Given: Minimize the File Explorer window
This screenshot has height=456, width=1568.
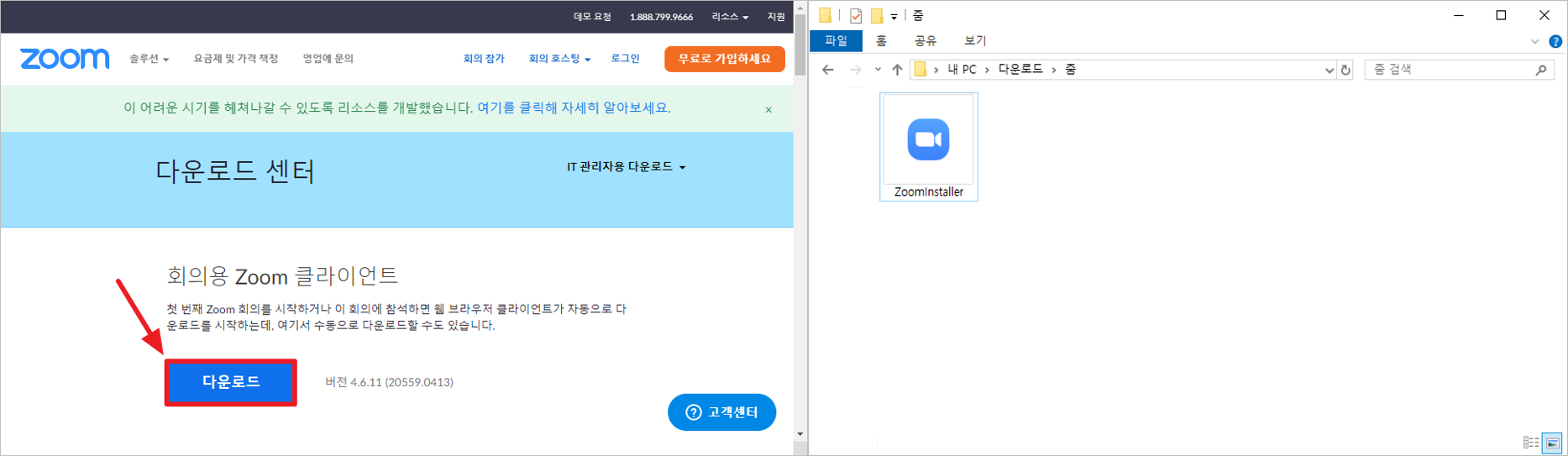Looking at the screenshot, I should click(x=1459, y=15).
